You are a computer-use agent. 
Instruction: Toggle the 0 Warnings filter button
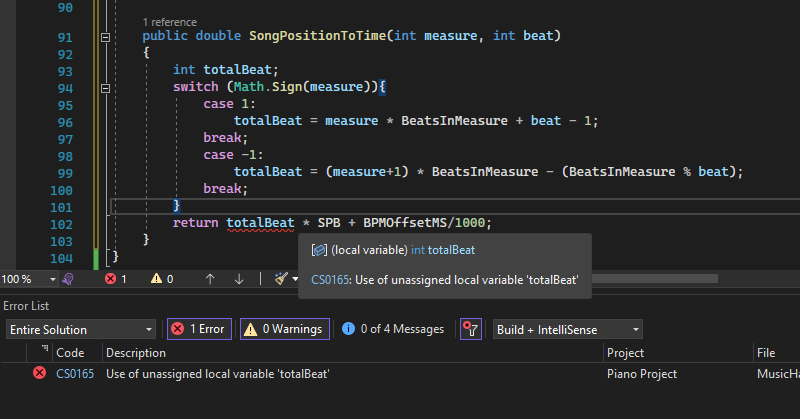(x=284, y=329)
